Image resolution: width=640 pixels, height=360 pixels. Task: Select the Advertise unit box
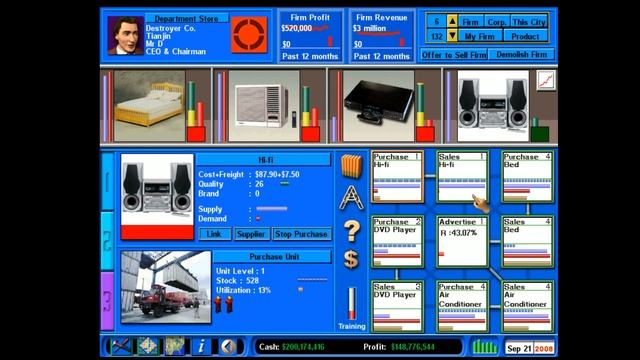tap(462, 242)
